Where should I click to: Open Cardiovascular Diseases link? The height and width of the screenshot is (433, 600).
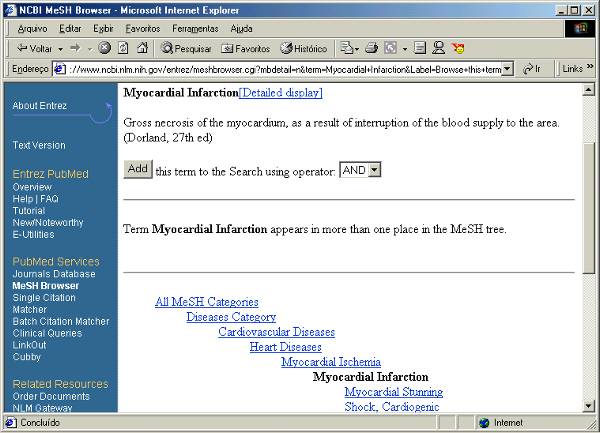[277, 332]
